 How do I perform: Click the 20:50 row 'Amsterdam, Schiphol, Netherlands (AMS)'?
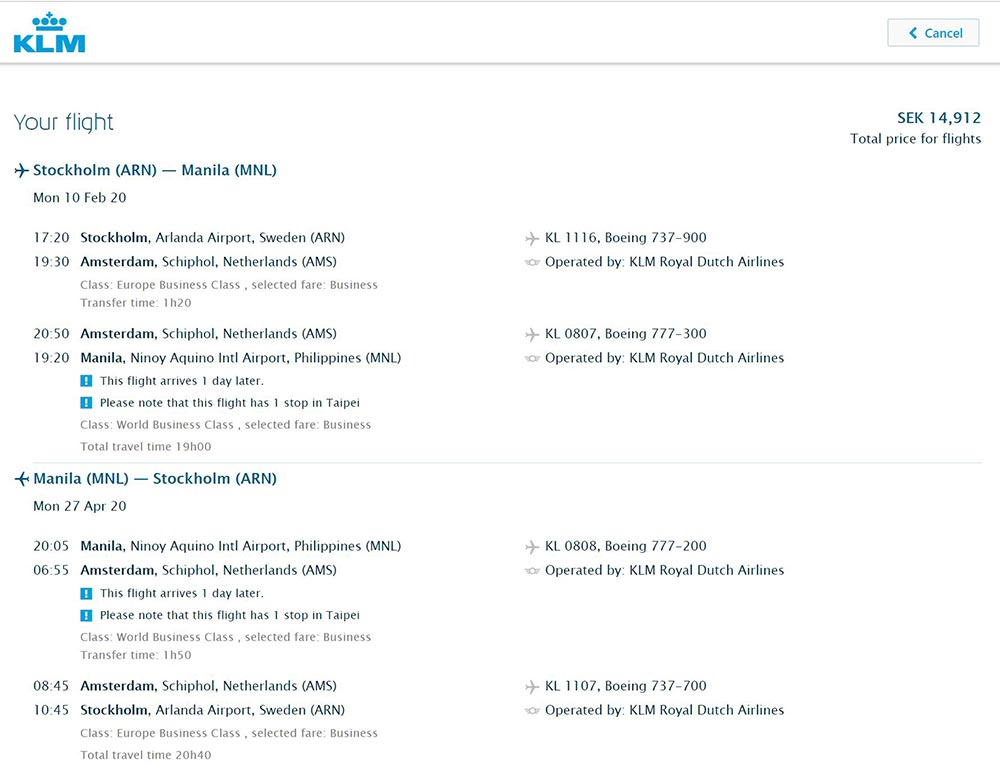pyautogui.click(x=209, y=334)
